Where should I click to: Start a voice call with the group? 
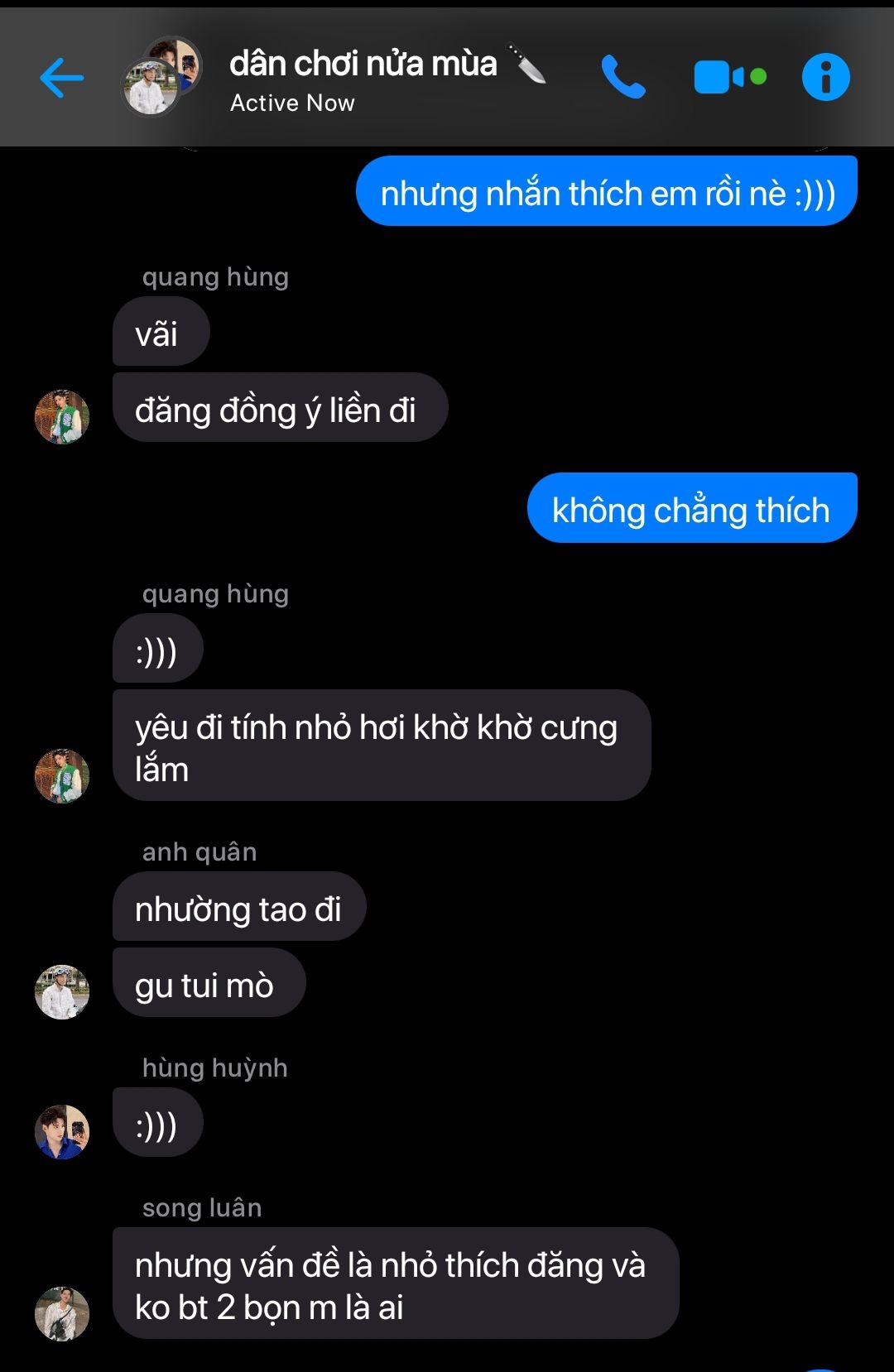click(x=622, y=77)
